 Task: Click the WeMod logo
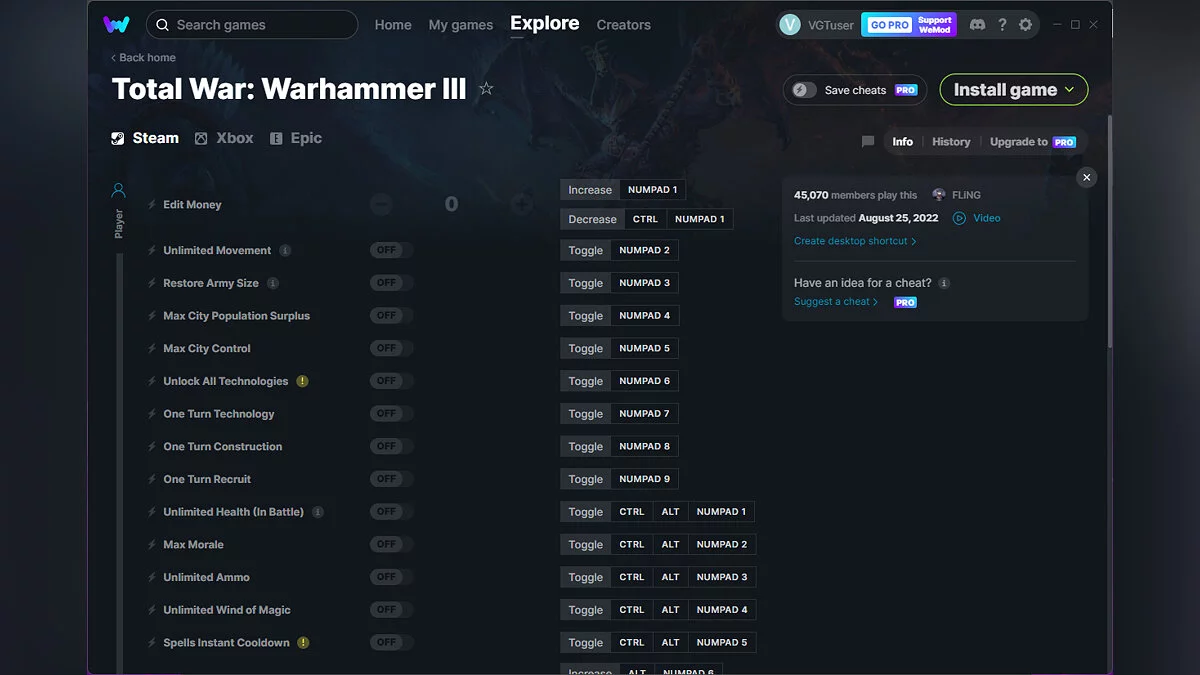117,23
